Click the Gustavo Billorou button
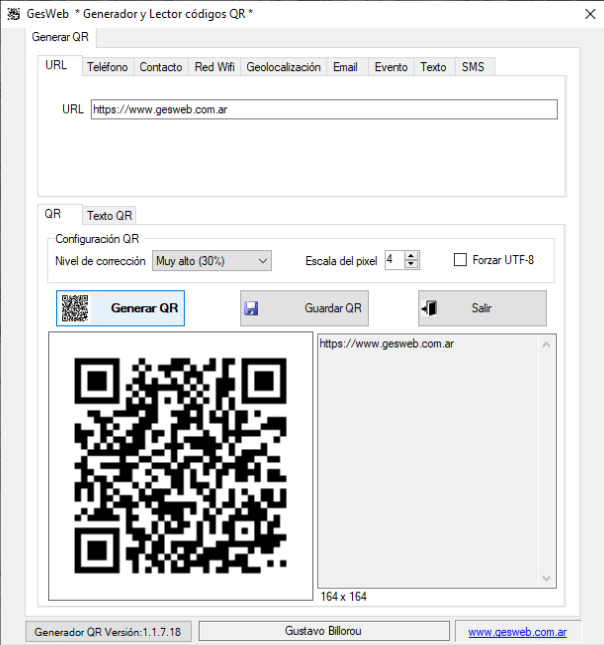The width and height of the screenshot is (604, 645). (x=324, y=631)
